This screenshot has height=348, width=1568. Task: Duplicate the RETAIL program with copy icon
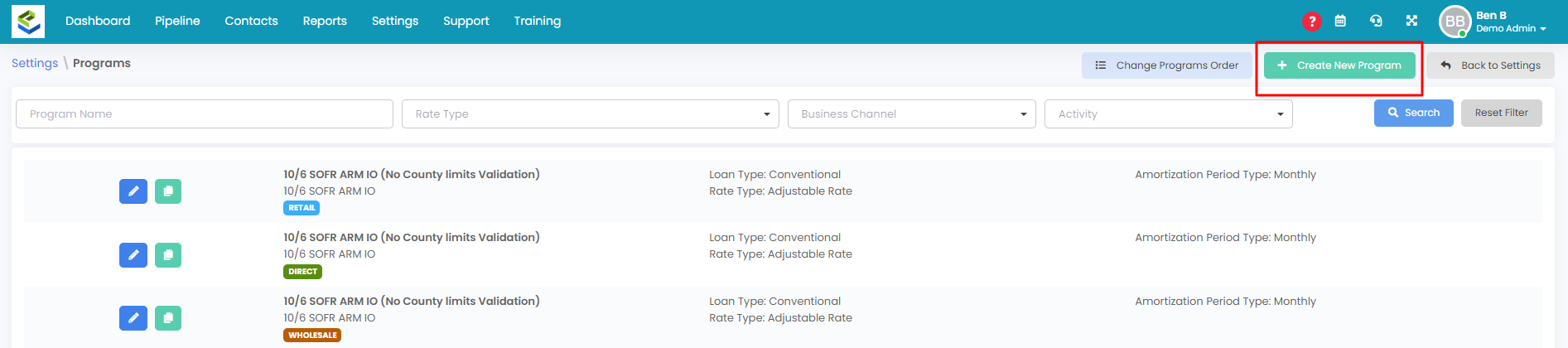[168, 191]
